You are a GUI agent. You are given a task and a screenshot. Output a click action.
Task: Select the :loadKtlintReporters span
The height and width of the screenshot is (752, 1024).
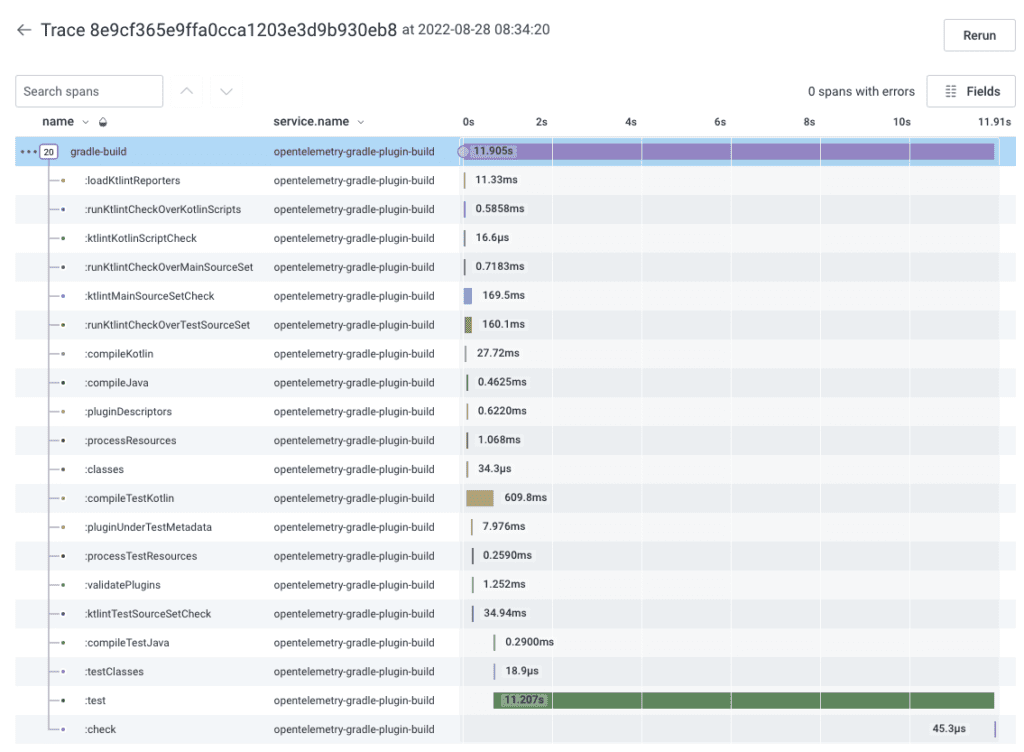(x=132, y=181)
